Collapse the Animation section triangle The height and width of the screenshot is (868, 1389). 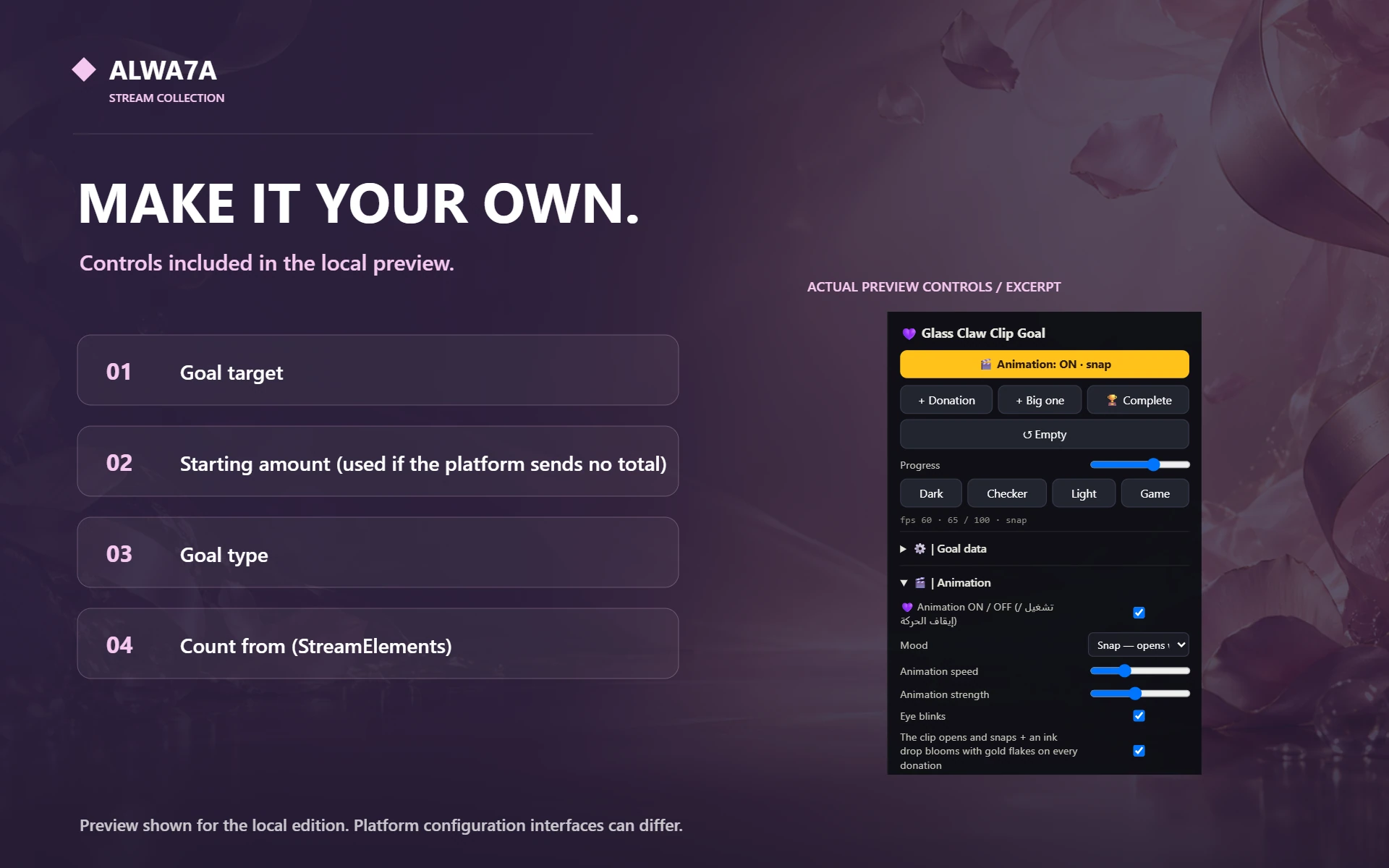click(904, 583)
